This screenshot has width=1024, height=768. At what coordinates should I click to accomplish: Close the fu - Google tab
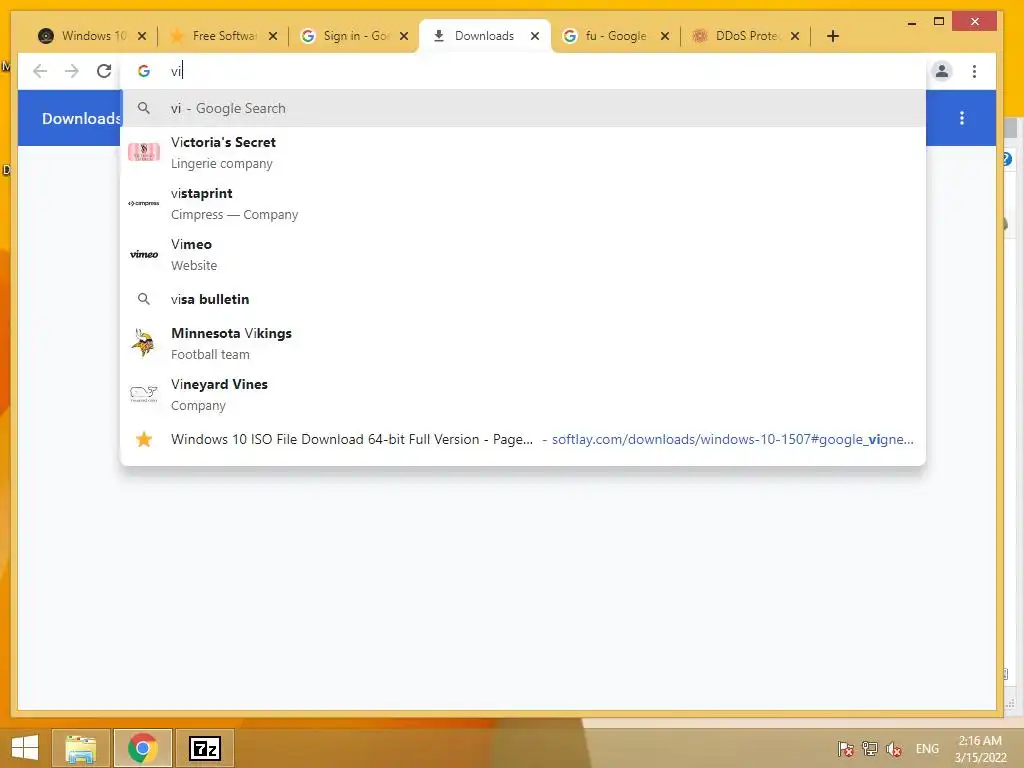(x=665, y=37)
